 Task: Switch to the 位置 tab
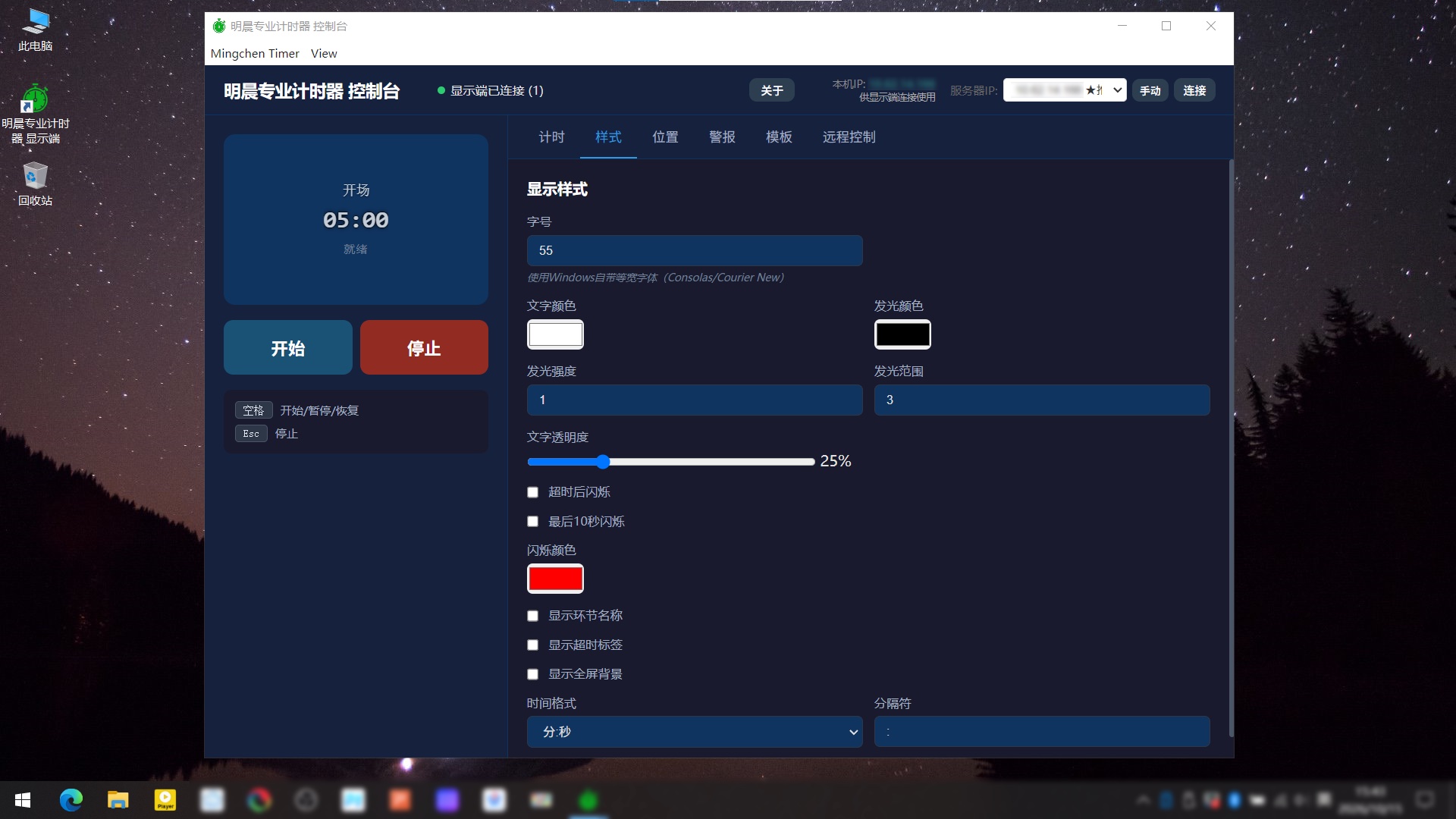coord(665,137)
